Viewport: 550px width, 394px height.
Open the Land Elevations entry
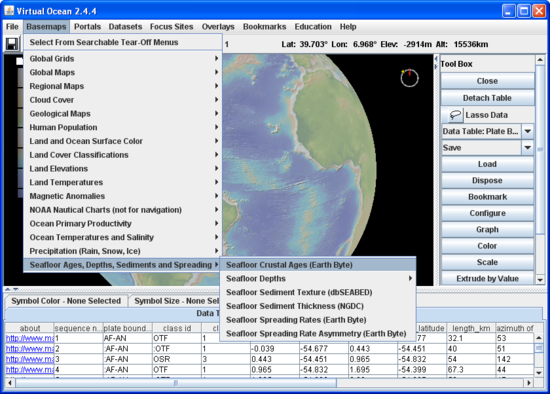point(122,168)
